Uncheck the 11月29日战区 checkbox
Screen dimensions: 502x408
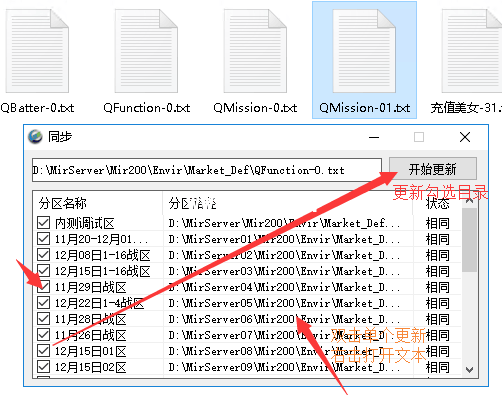[x=44, y=287]
